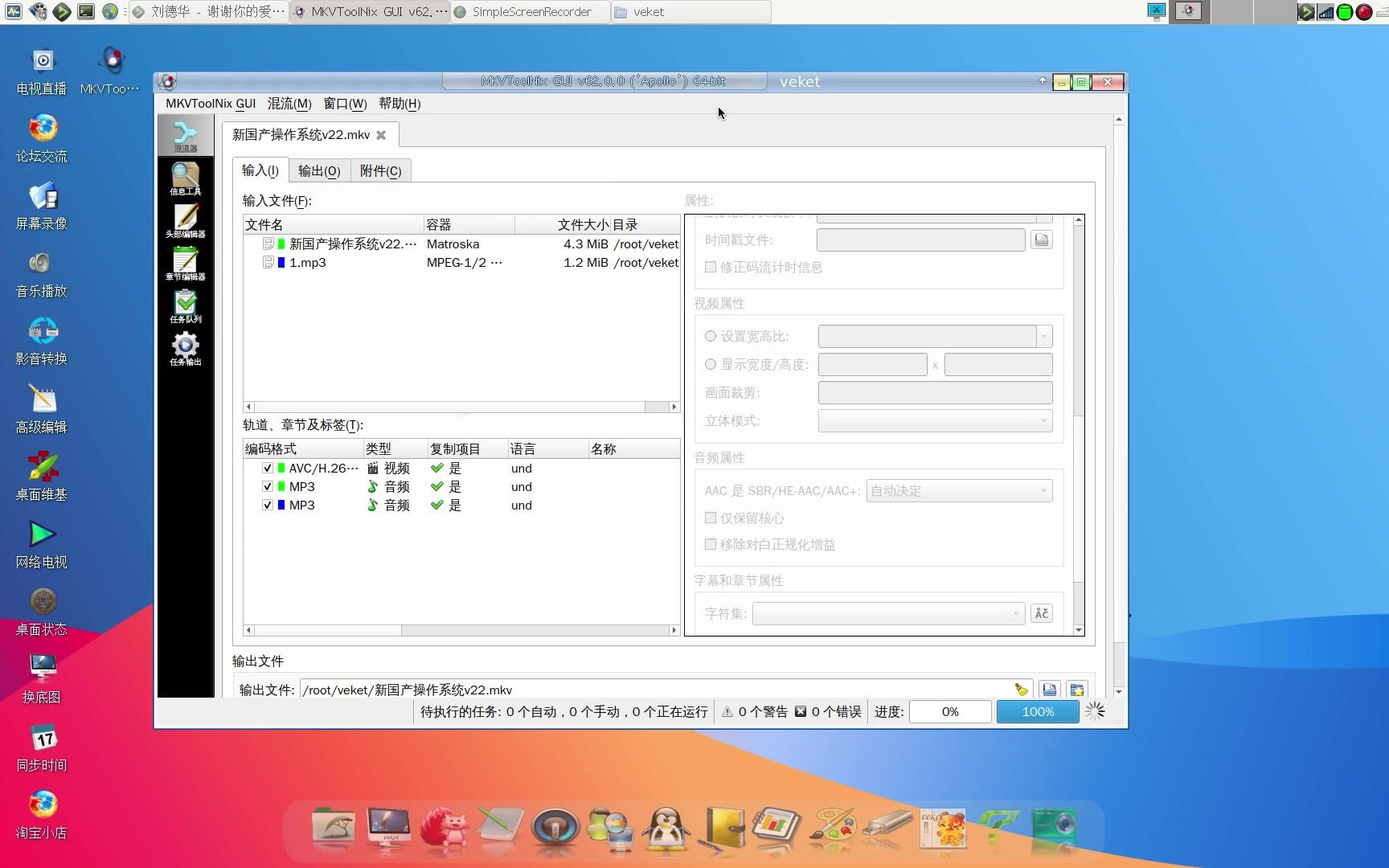
Task: Uncheck the AVC/H.26 video track checkbox
Action: point(268,468)
